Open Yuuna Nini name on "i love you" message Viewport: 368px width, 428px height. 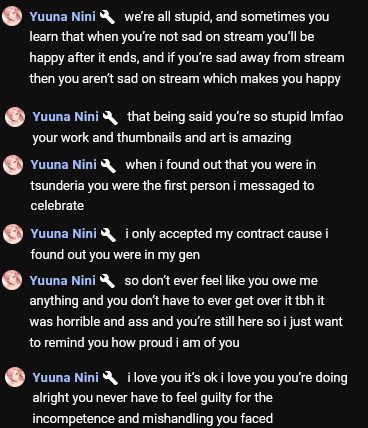[66, 378]
